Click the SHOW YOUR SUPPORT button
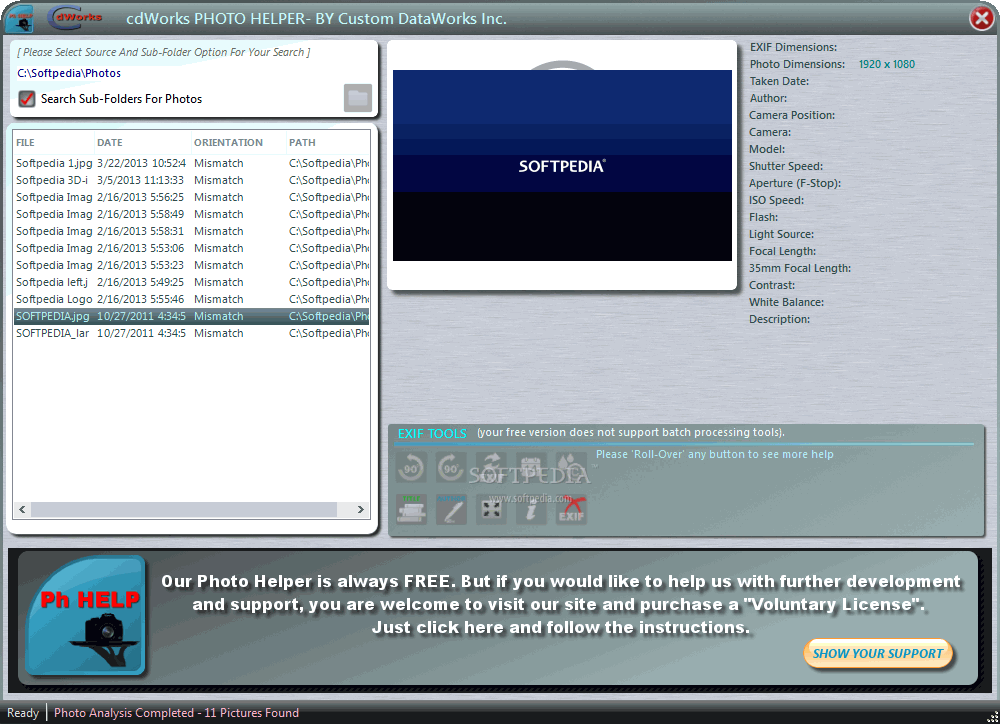The image size is (1000, 724). tap(878, 653)
